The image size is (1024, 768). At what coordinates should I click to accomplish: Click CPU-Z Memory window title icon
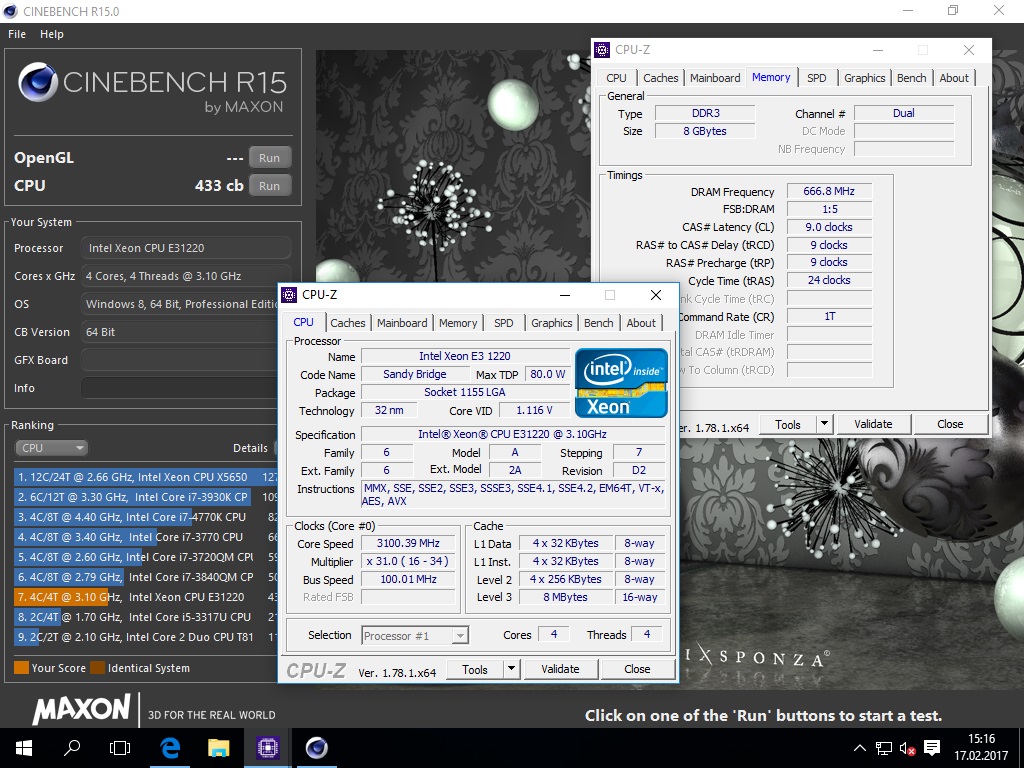[601, 50]
